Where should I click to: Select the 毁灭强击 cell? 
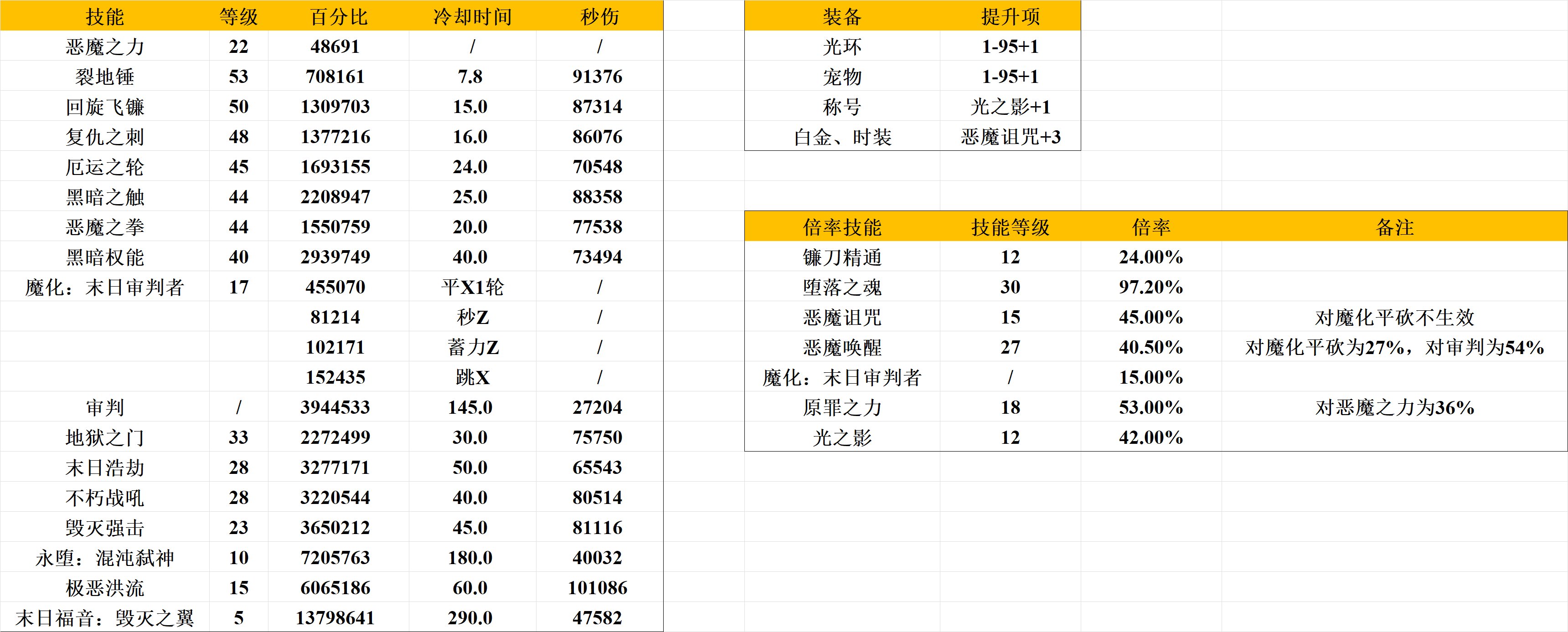click(105, 527)
